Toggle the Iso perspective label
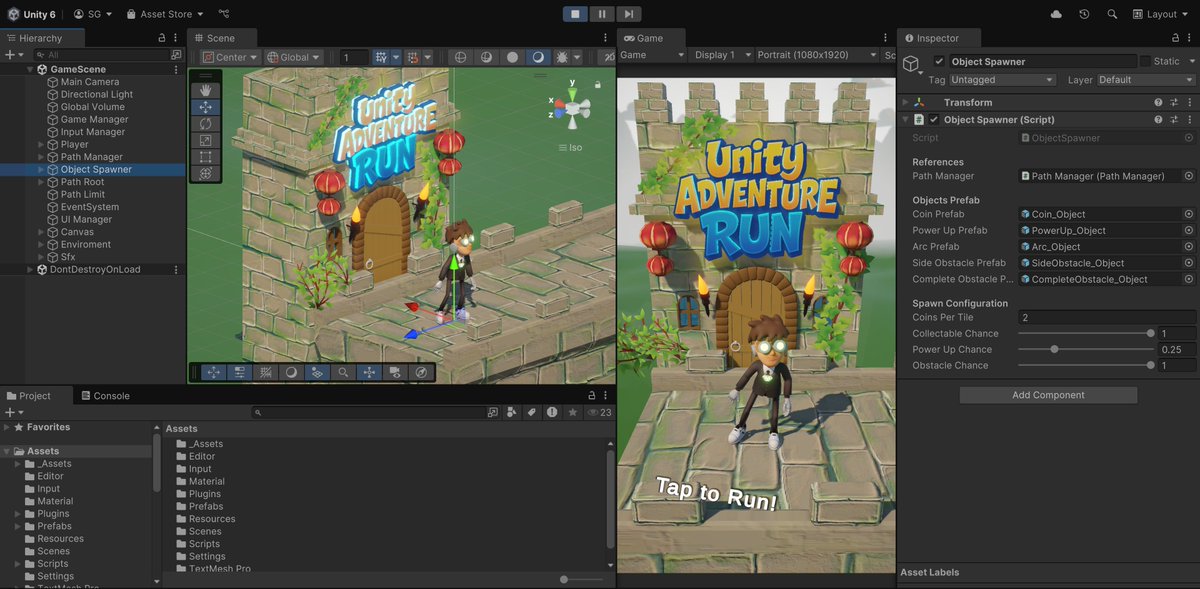 (572, 147)
